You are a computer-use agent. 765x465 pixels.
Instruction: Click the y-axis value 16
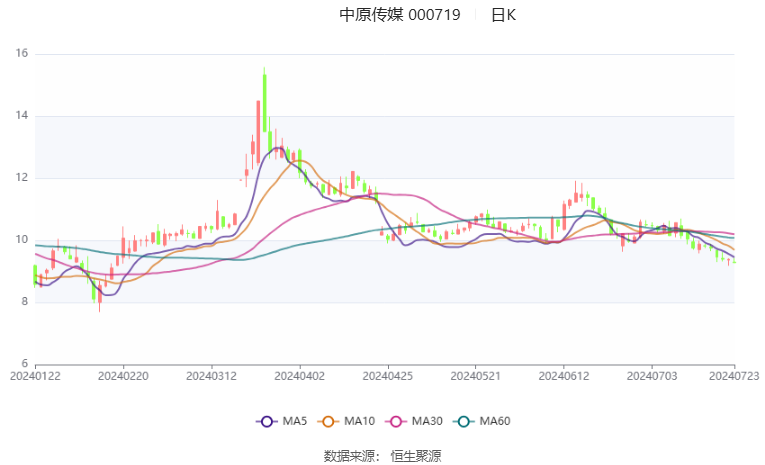click(22, 53)
